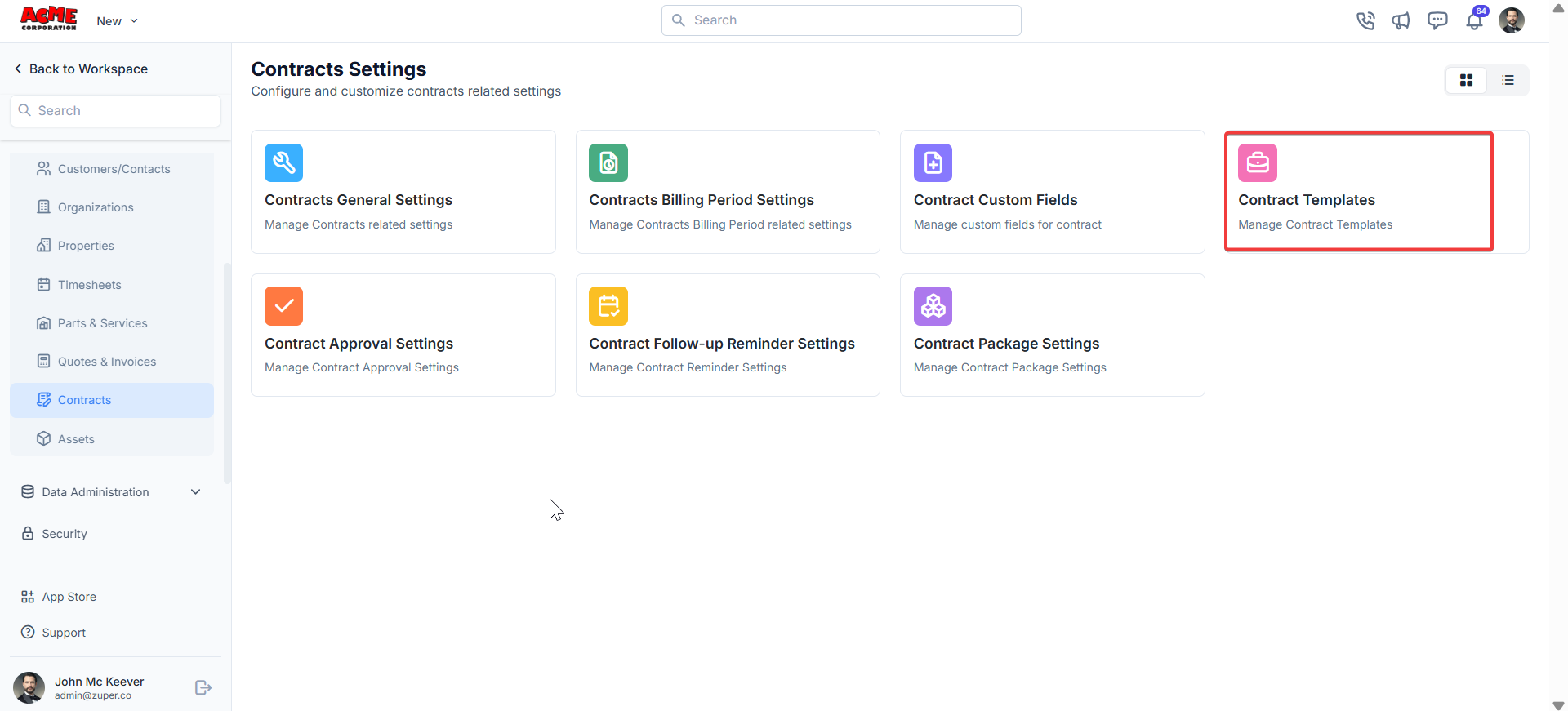The image size is (1568, 711).
Task: Switch to grid view layout
Action: click(x=1467, y=80)
